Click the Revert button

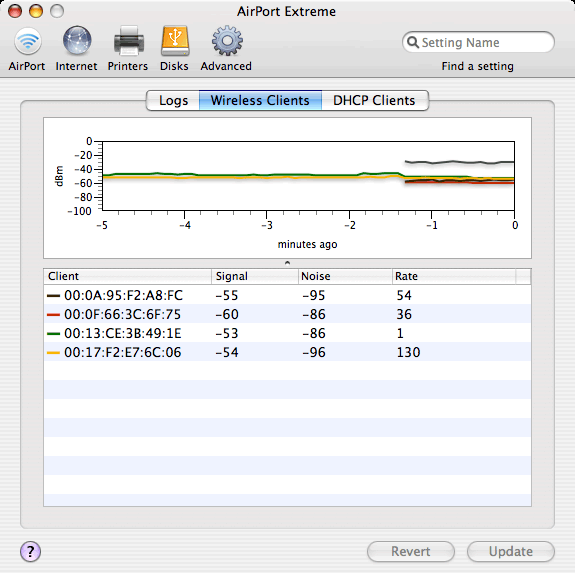click(411, 551)
